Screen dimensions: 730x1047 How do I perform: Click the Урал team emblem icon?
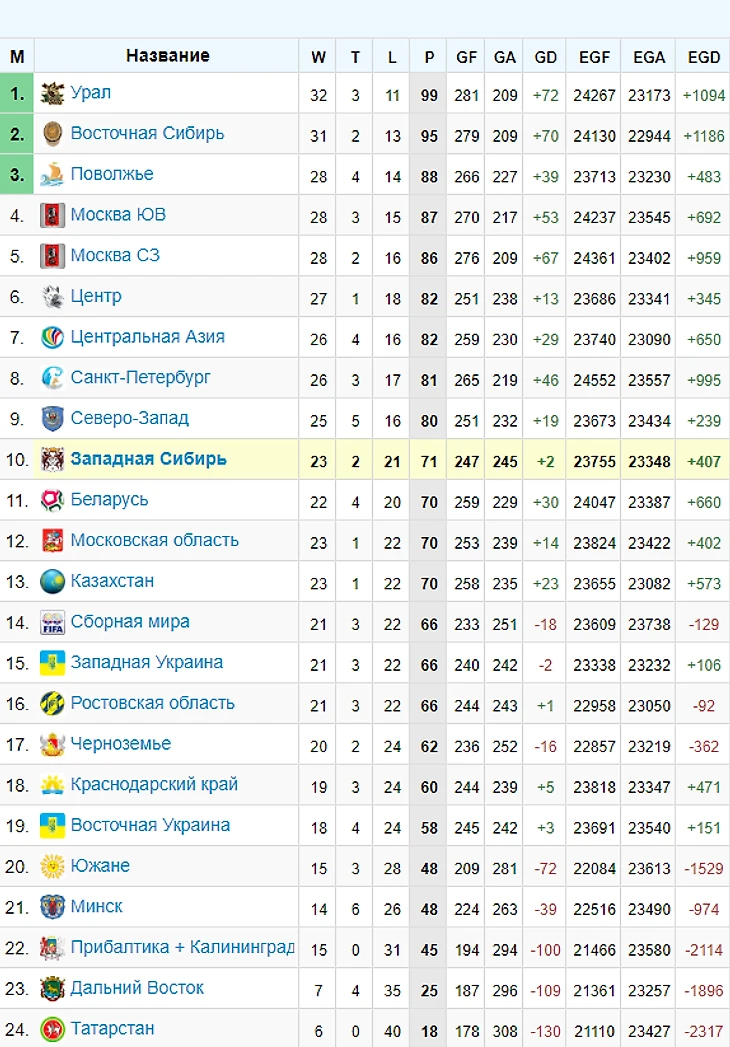click(52, 93)
